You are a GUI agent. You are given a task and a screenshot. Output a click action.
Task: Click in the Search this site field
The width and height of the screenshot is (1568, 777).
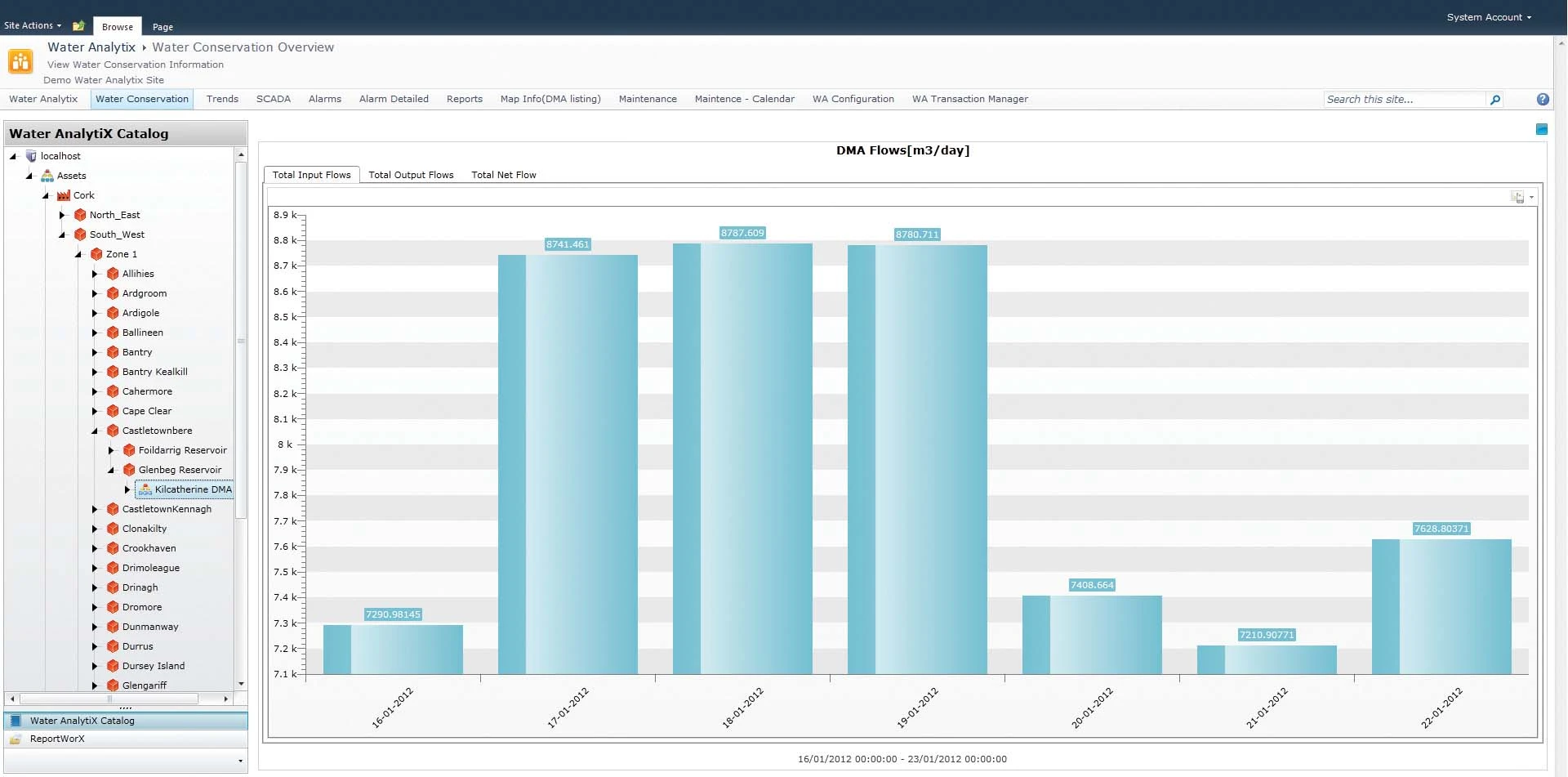point(1403,100)
